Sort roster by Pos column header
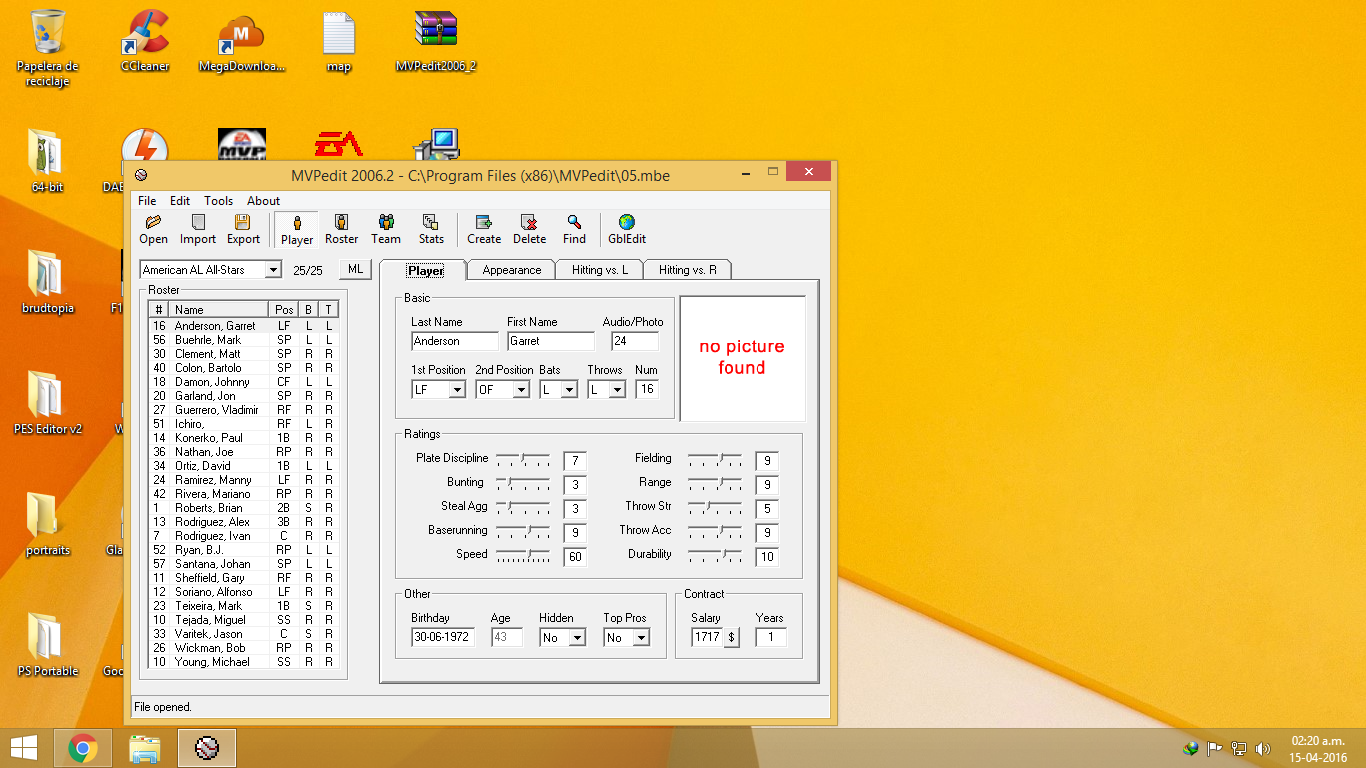The width and height of the screenshot is (1366, 768). (284, 310)
